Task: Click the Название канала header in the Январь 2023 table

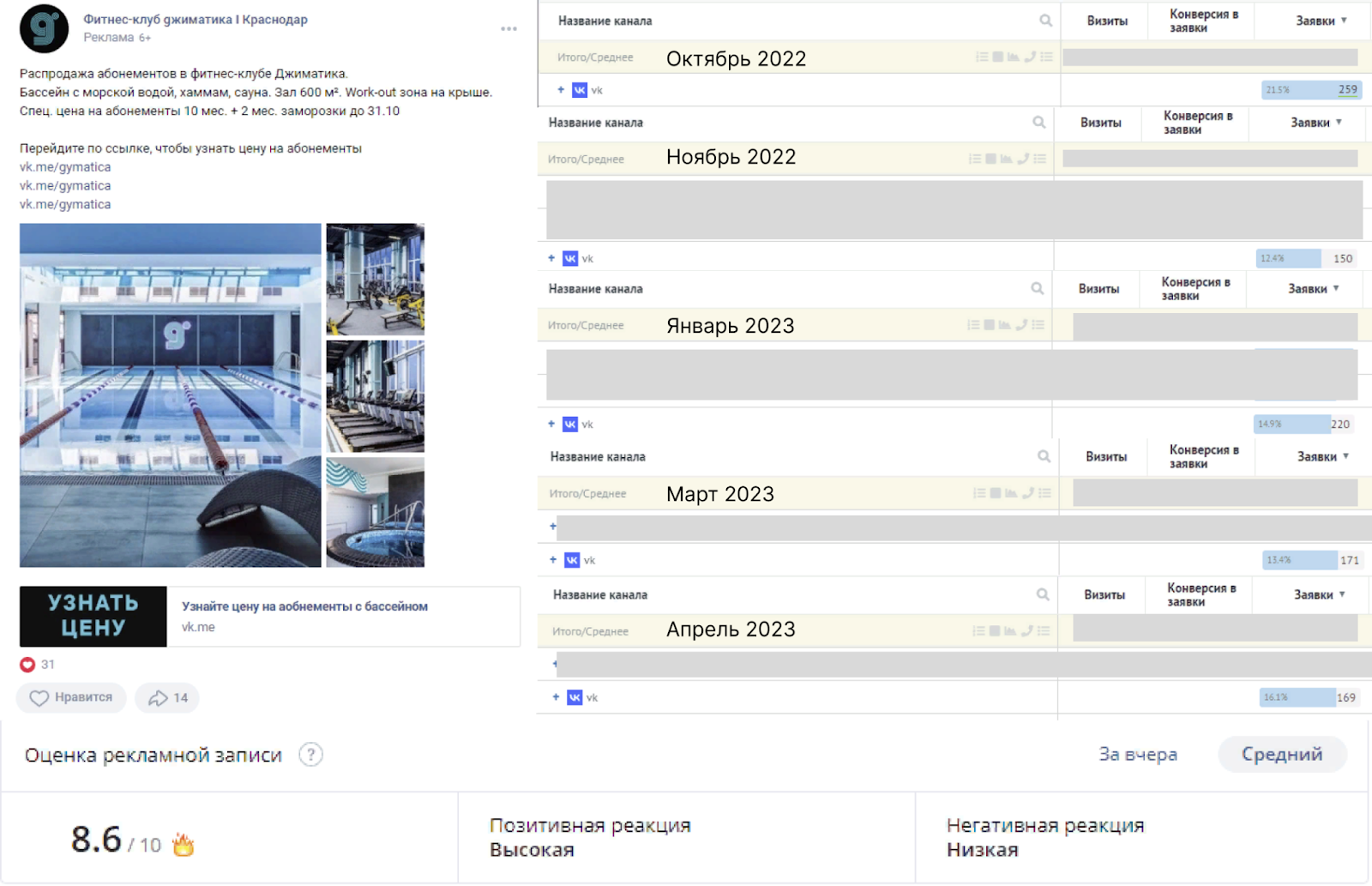Action: click(595, 289)
